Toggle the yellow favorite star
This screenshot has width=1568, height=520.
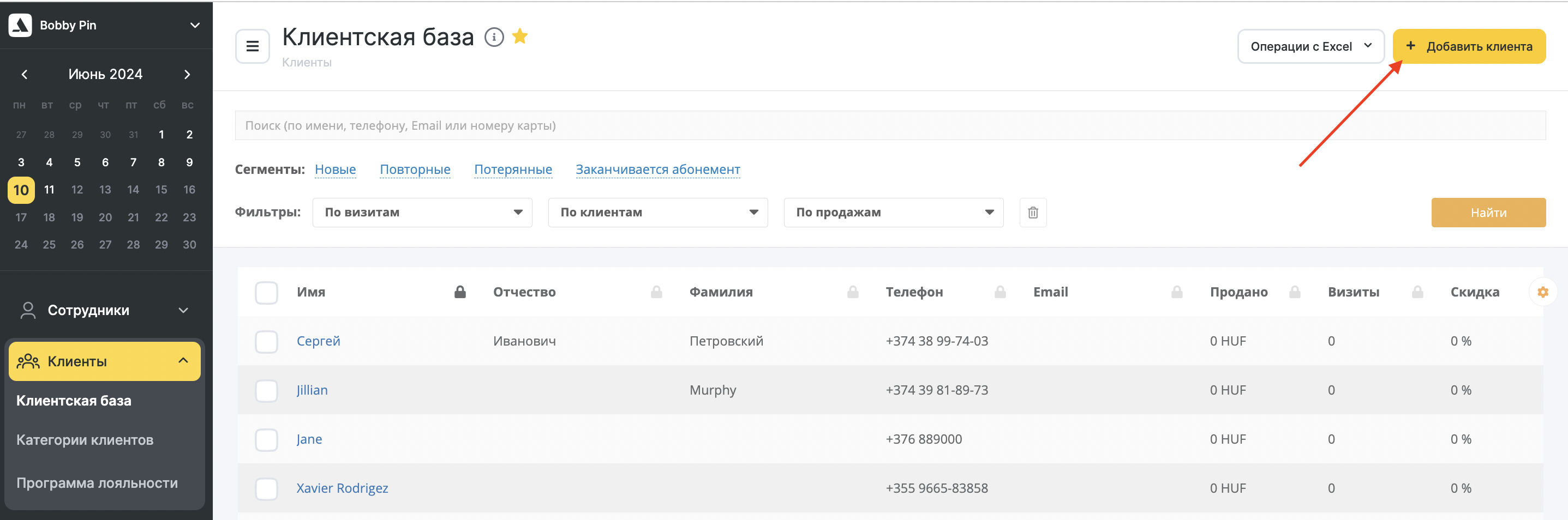point(520,37)
